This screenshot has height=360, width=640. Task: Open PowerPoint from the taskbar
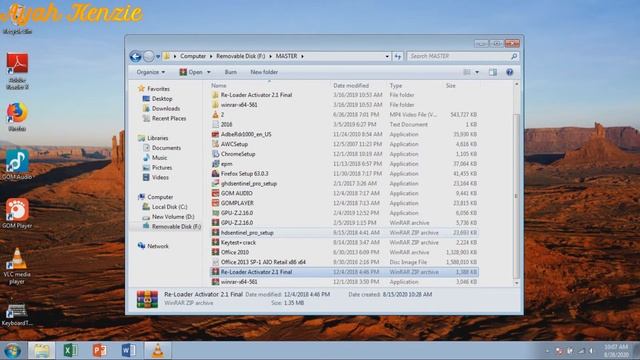pos(100,351)
